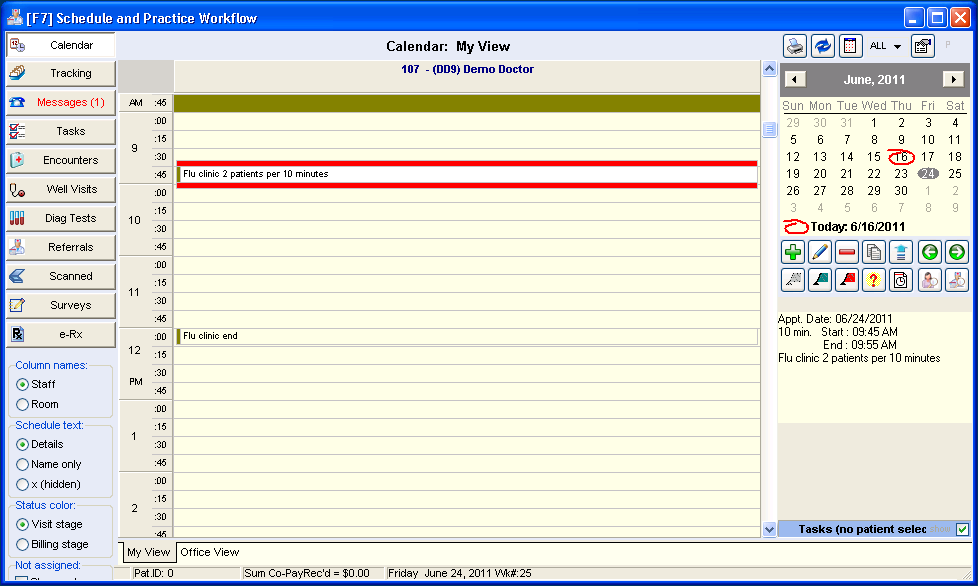978x586 pixels.
Task: Select the Staff column names option
Action: pyautogui.click(x=22, y=385)
